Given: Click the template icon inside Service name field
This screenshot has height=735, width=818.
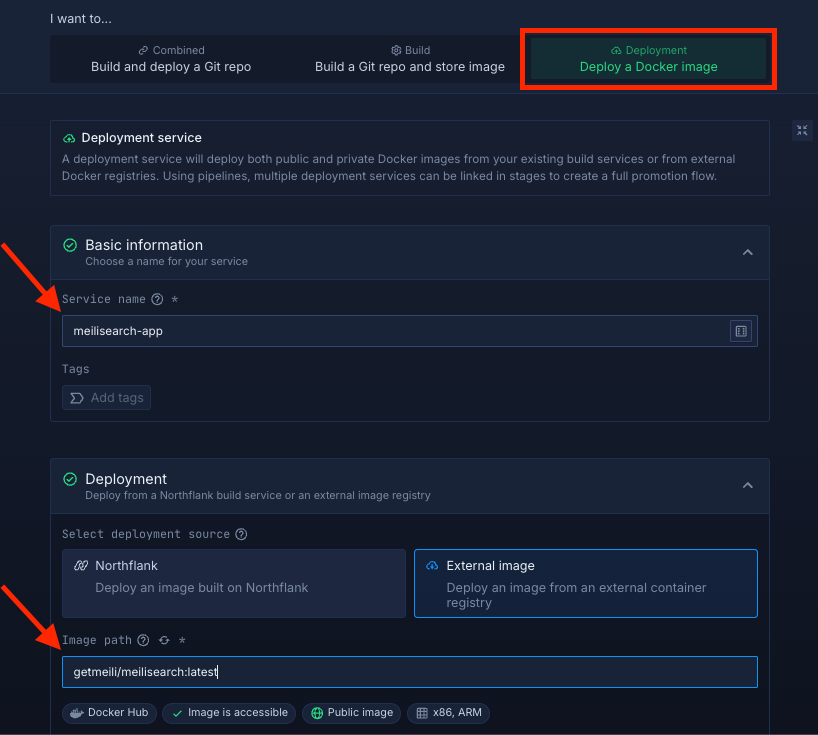Looking at the screenshot, I should (740, 331).
